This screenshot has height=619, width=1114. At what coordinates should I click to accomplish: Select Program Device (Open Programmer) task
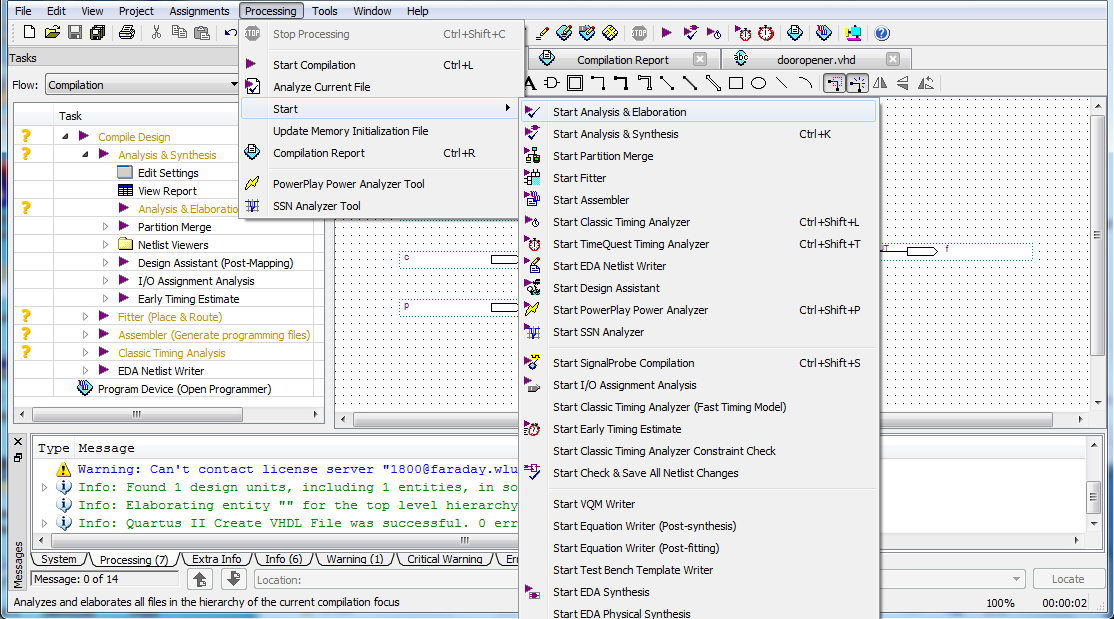tap(184, 389)
